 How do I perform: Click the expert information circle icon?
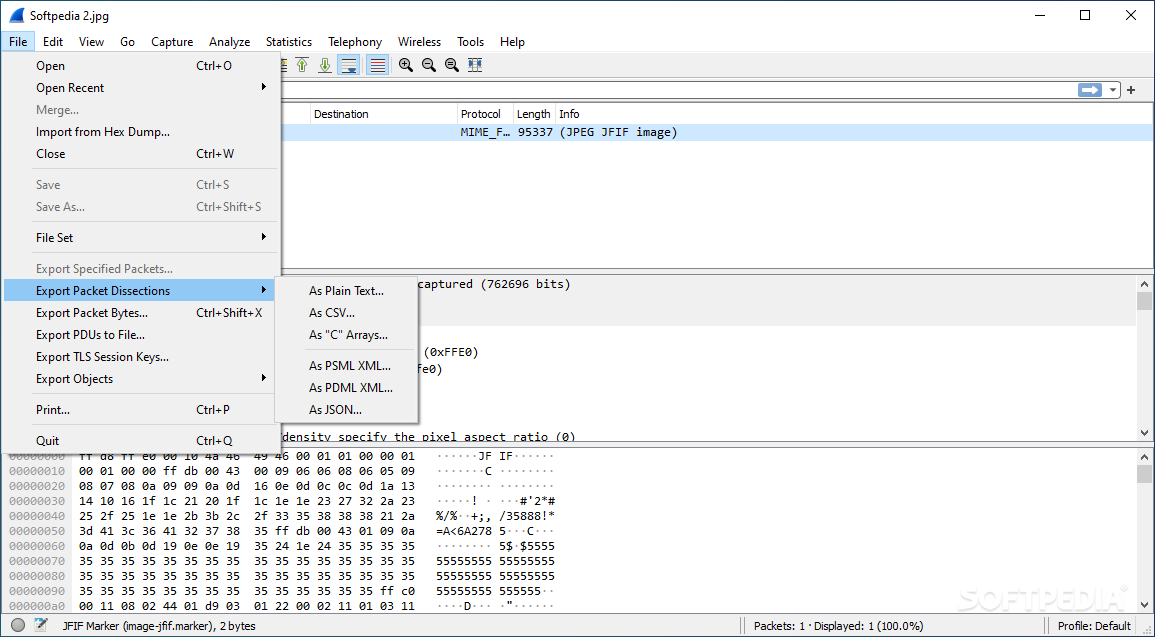18,625
